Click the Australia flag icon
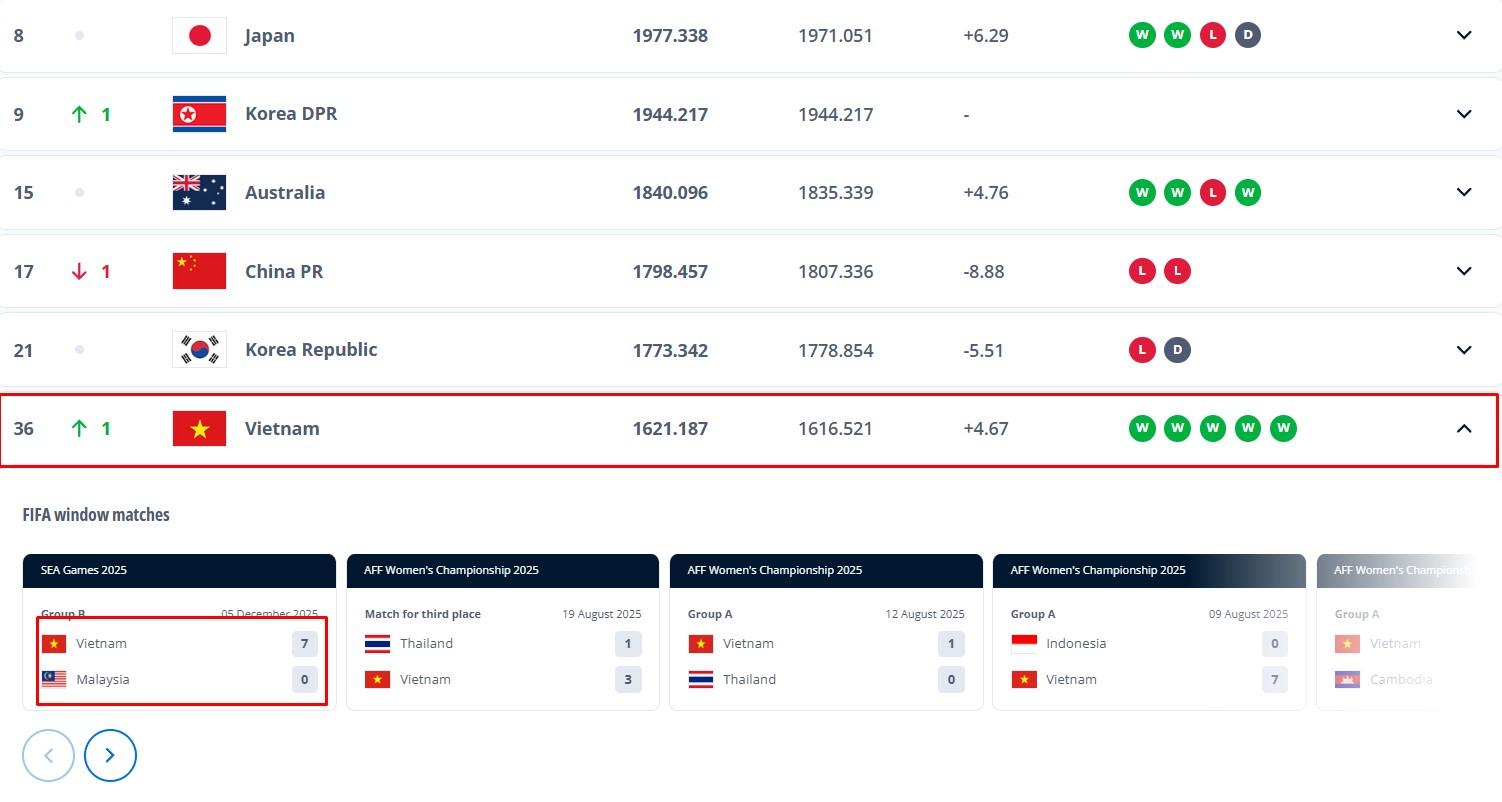 199,192
